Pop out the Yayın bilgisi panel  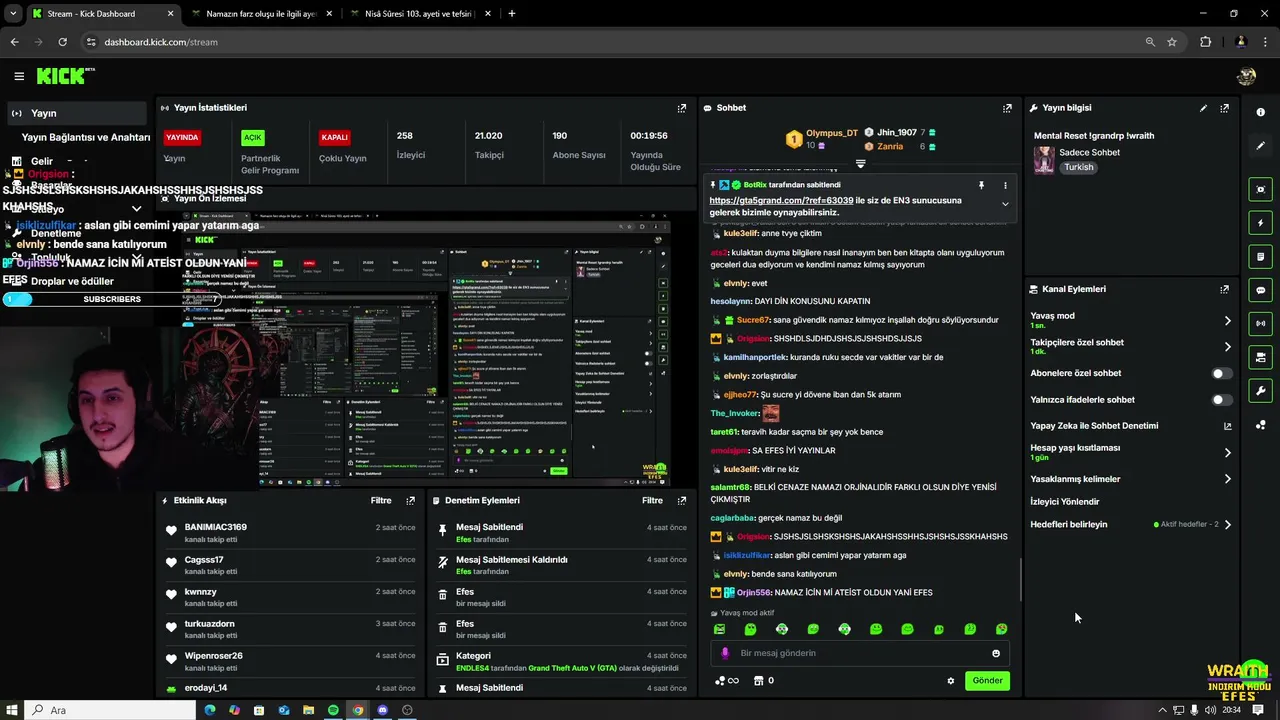(x=1224, y=108)
